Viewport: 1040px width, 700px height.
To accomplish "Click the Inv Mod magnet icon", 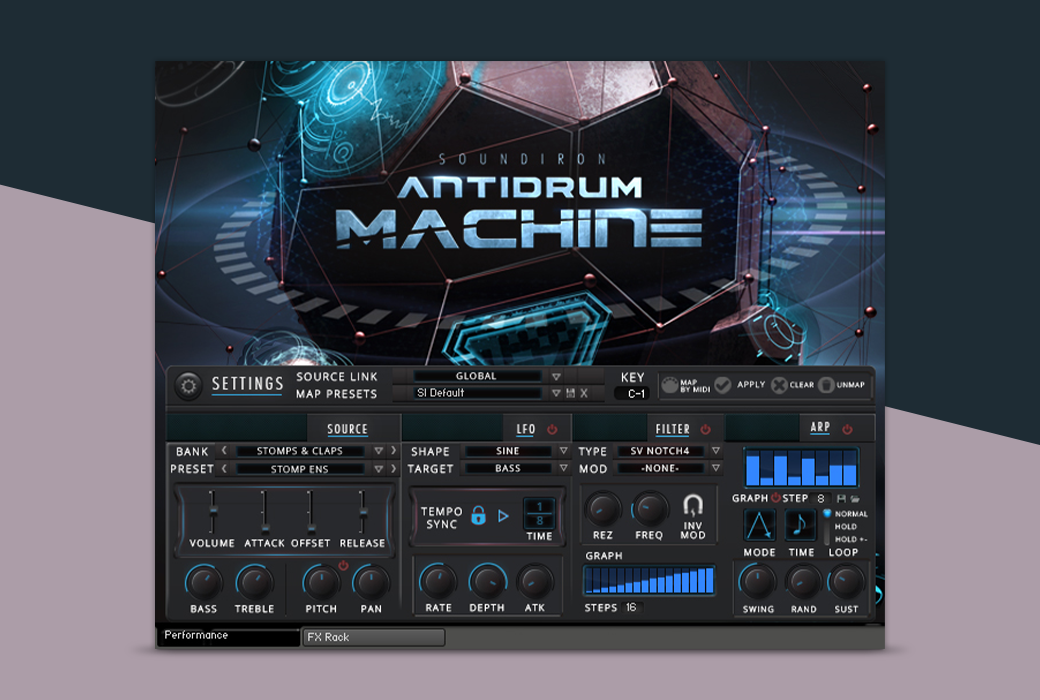I will coord(692,506).
